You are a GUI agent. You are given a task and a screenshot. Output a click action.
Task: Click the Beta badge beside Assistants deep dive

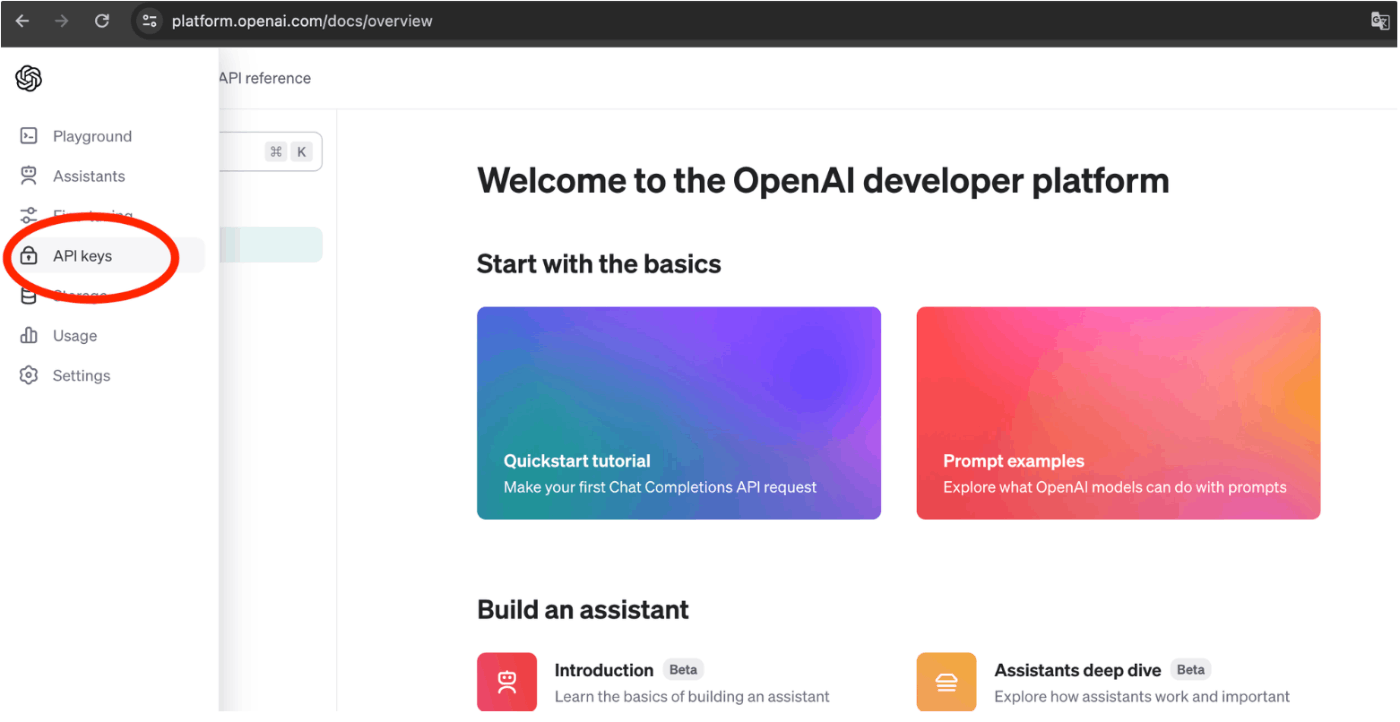pyautogui.click(x=1191, y=670)
